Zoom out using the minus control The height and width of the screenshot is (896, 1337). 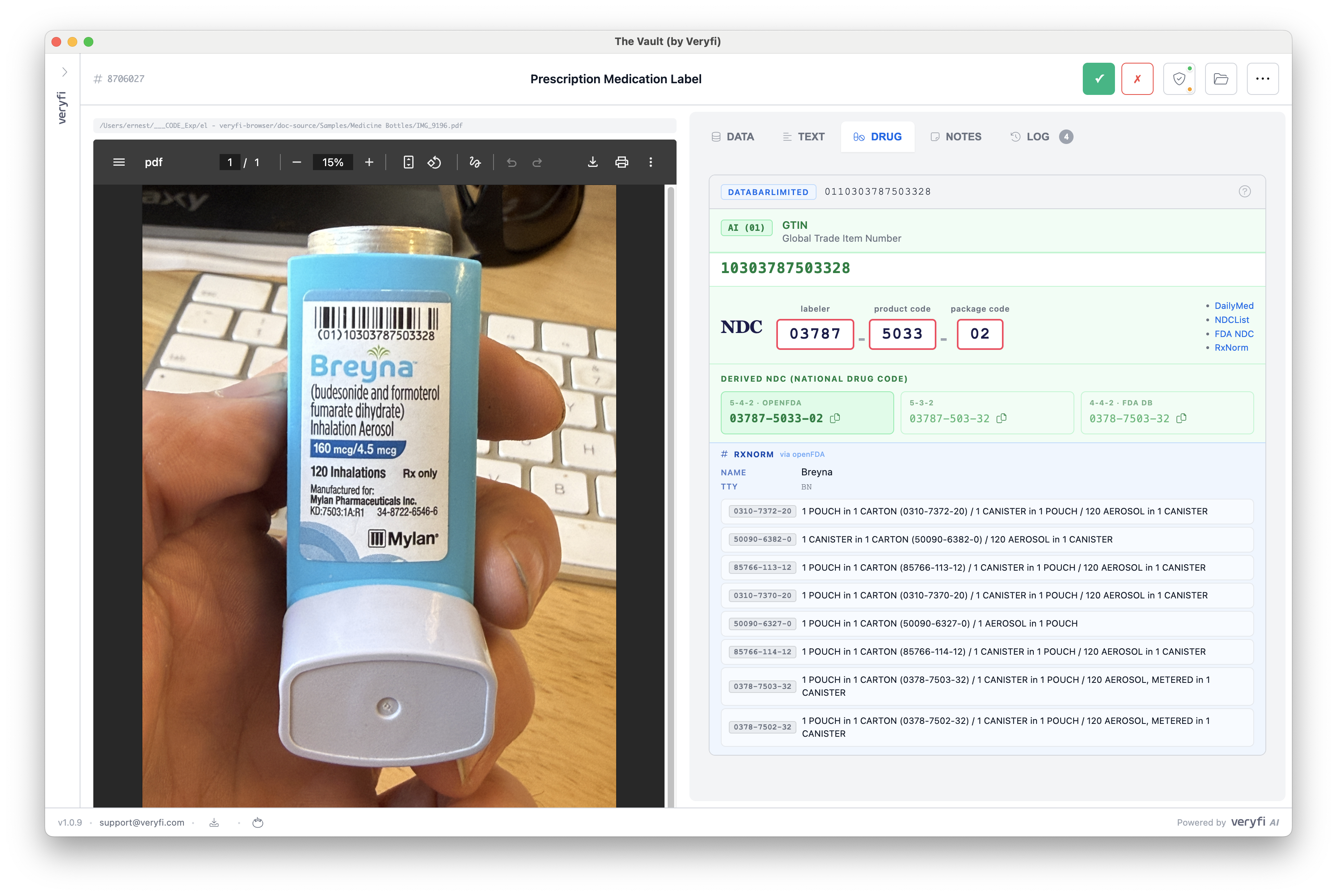click(296, 162)
